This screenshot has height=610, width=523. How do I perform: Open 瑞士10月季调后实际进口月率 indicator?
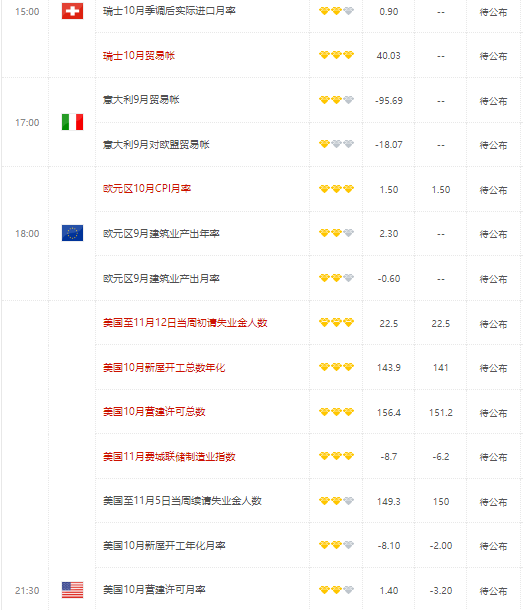point(169,11)
